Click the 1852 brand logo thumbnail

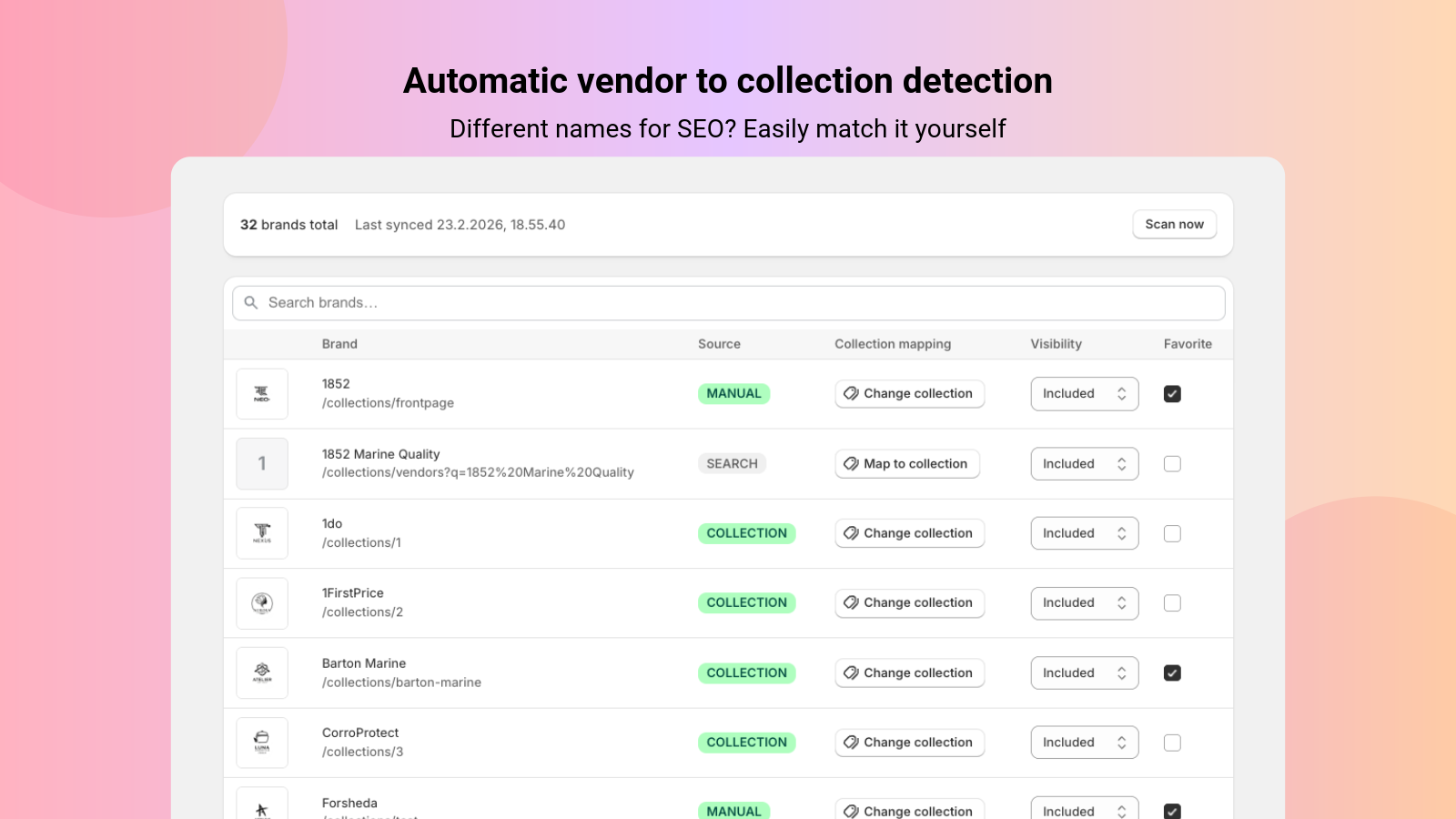pos(262,394)
